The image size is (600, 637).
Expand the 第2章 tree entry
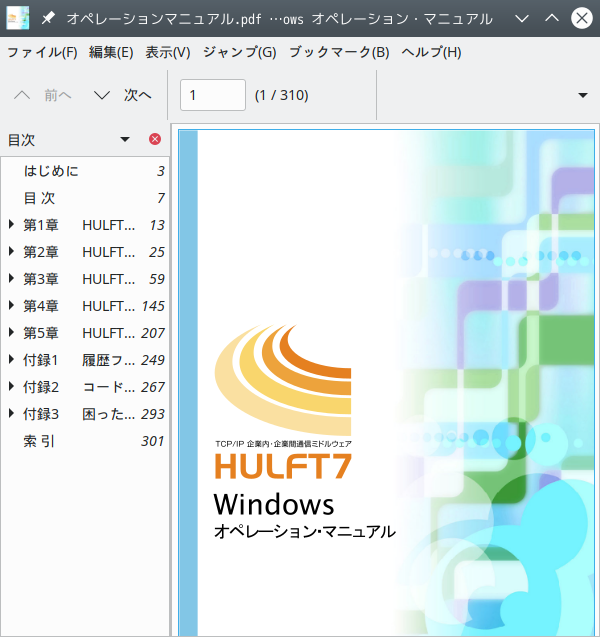[11, 251]
